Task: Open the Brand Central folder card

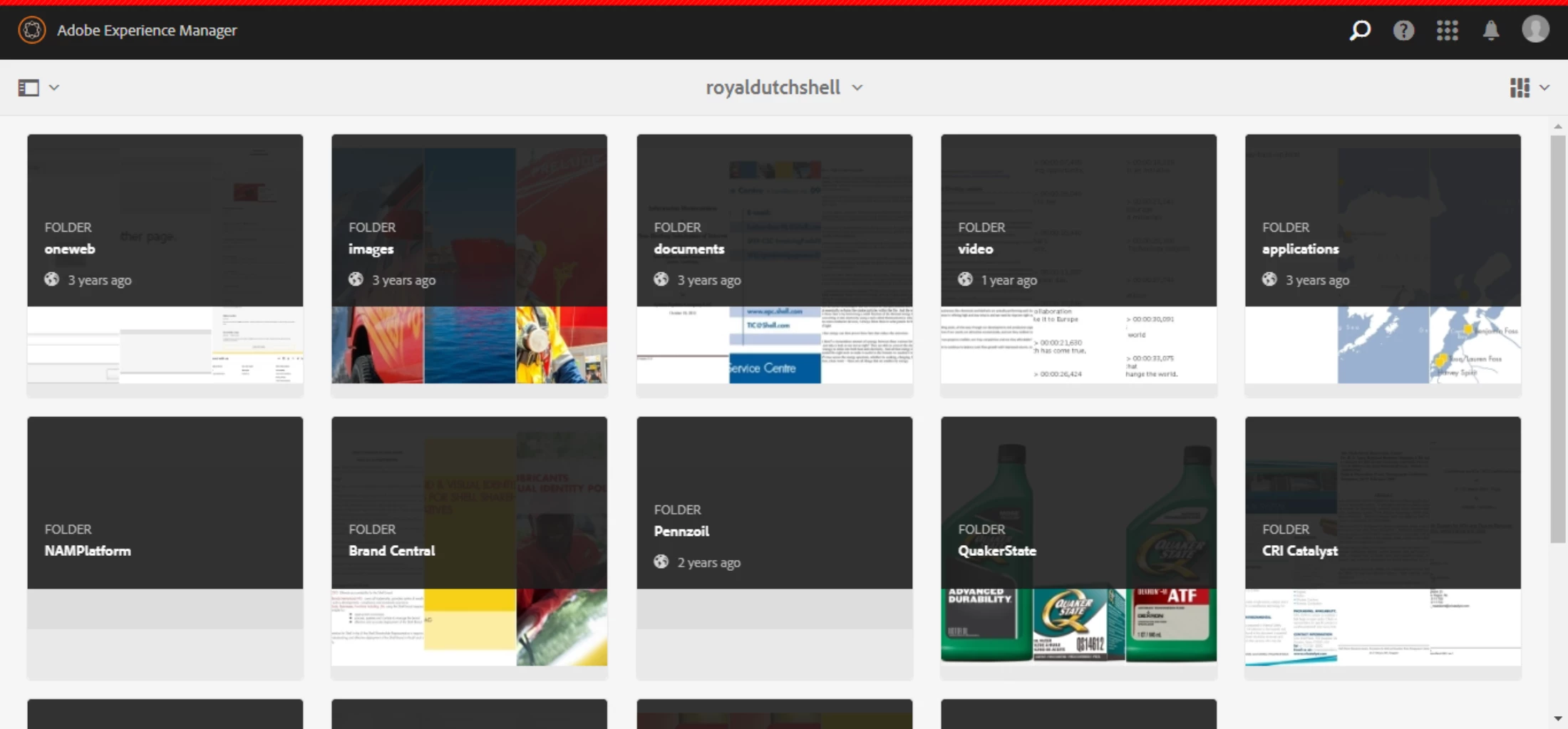Action: pos(470,547)
